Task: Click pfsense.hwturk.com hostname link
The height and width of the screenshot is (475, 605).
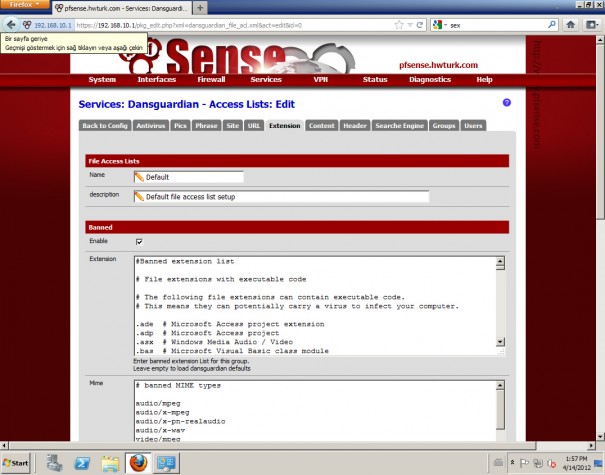Action: (x=438, y=65)
